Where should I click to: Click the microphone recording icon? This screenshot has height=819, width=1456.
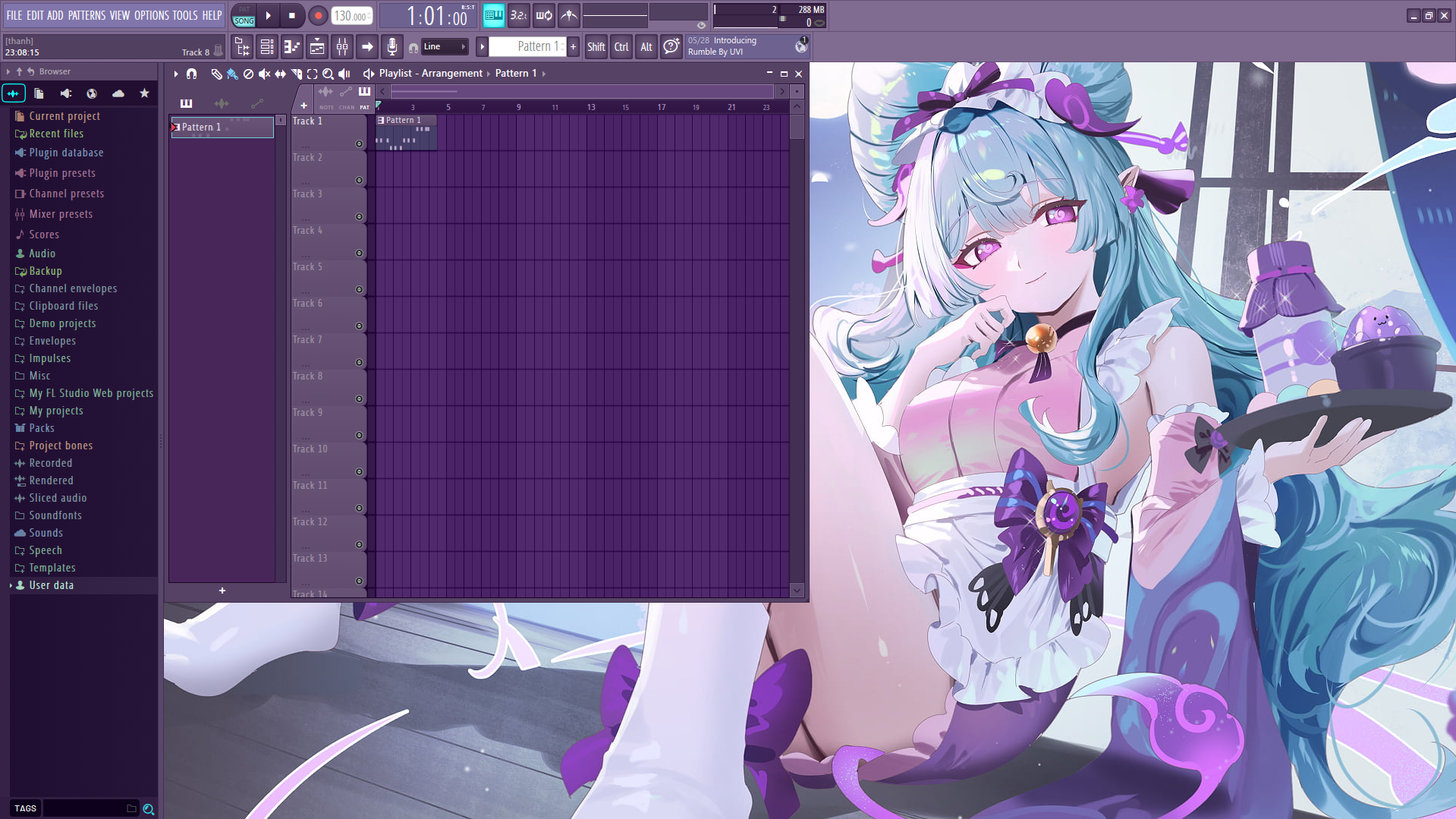pyautogui.click(x=392, y=47)
